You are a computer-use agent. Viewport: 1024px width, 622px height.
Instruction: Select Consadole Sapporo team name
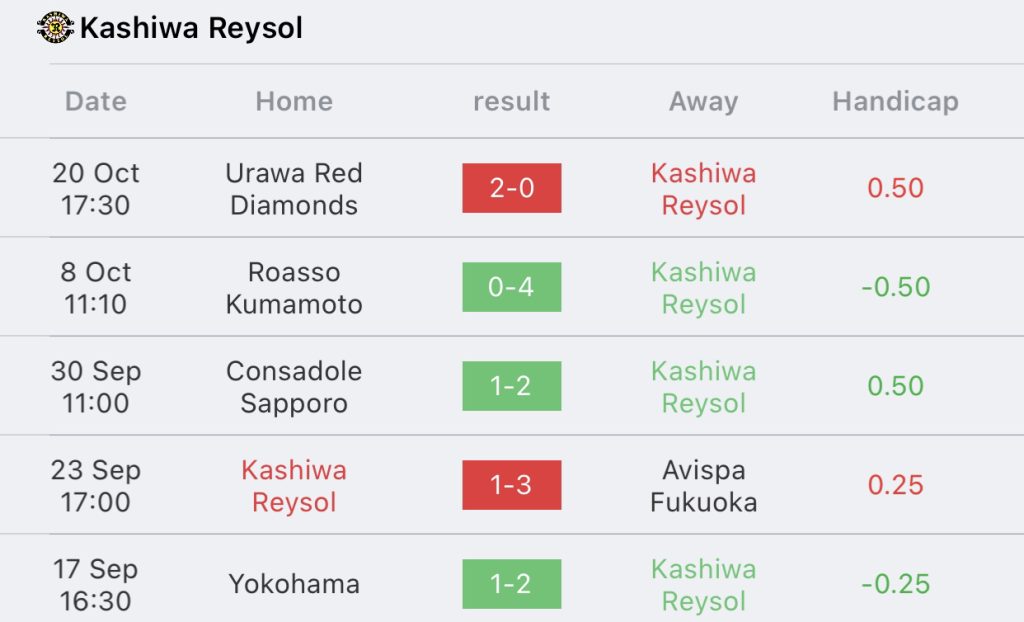coord(294,387)
